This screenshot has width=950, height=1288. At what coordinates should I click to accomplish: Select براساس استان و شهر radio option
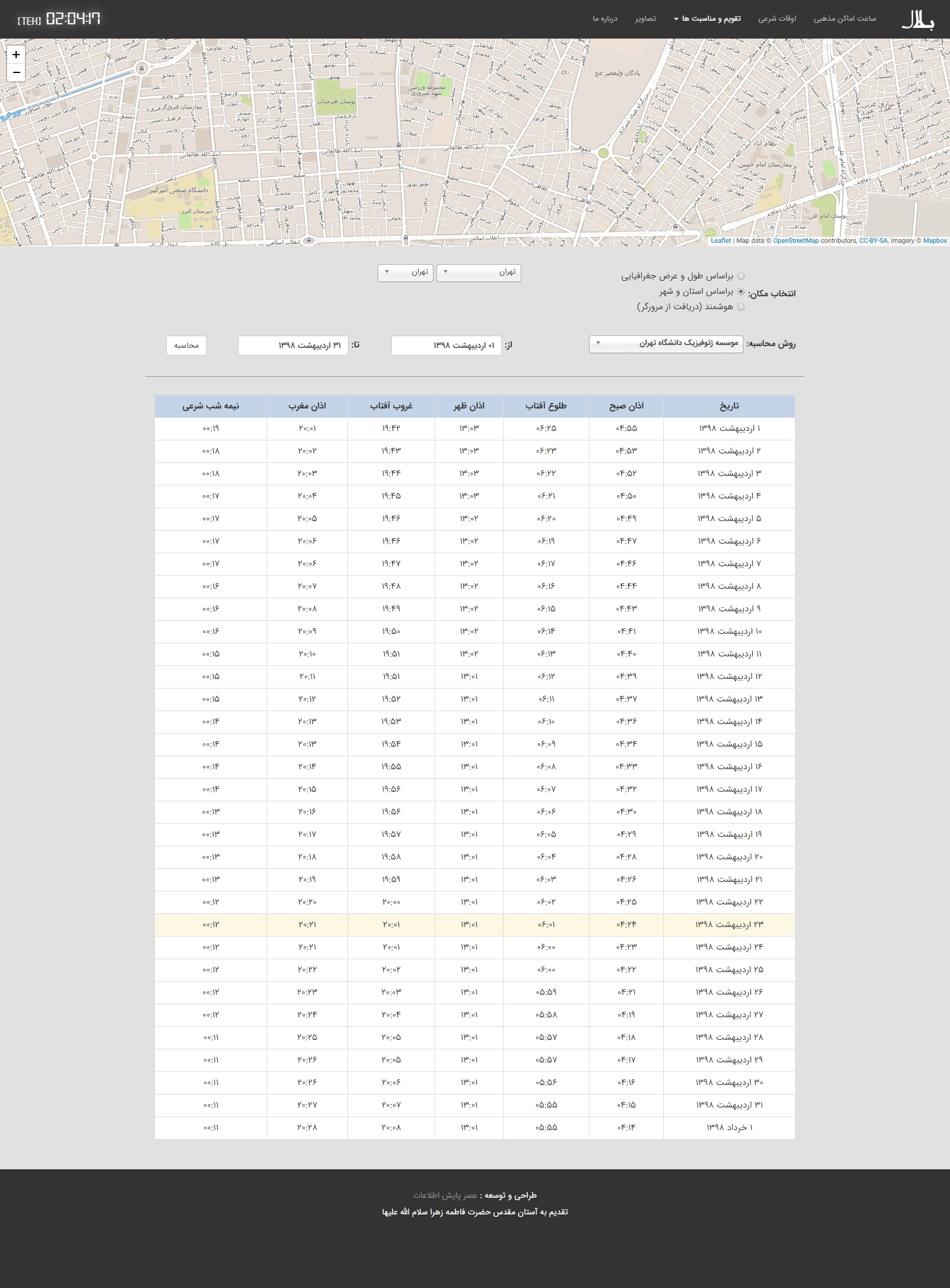[x=741, y=291]
